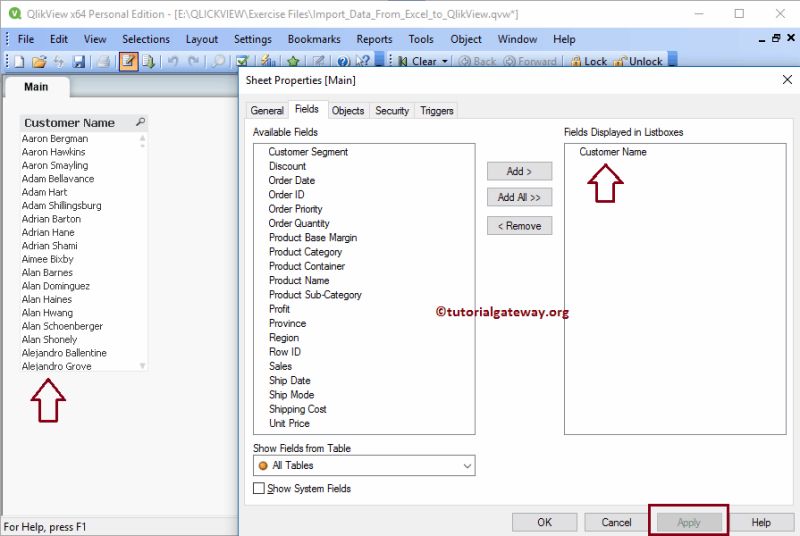Select Region in Available Fields
The height and width of the screenshot is (536, 800).
coord(284,338)
